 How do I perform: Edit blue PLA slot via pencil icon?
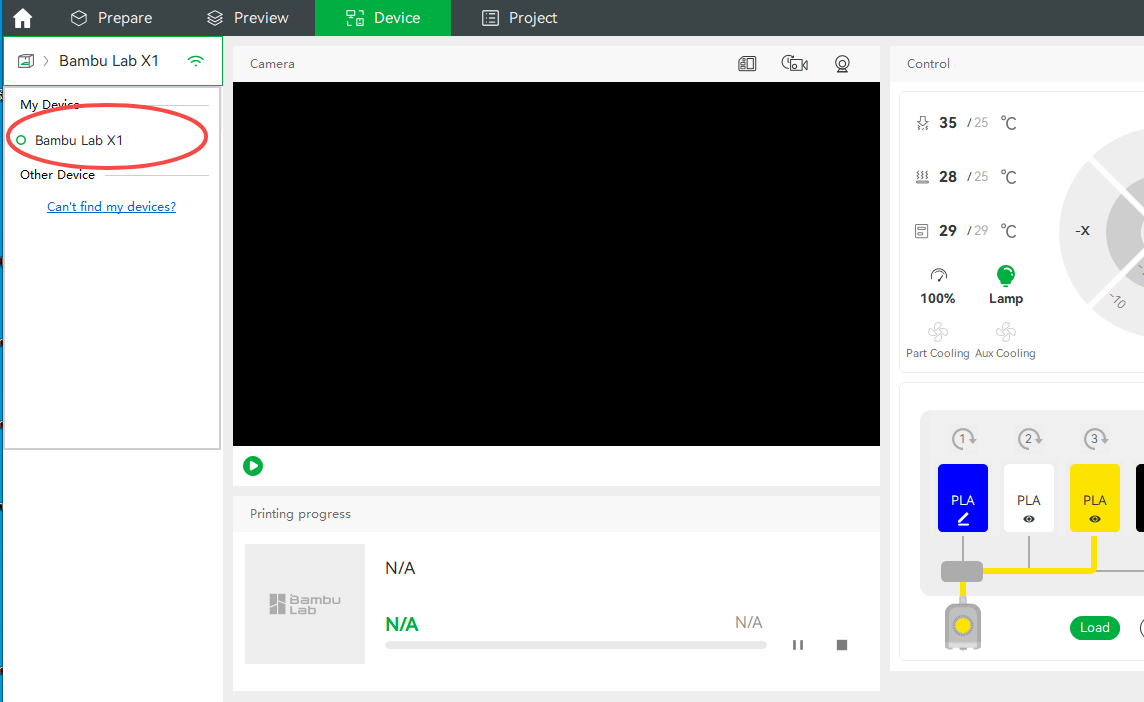[x=963, y=519]
